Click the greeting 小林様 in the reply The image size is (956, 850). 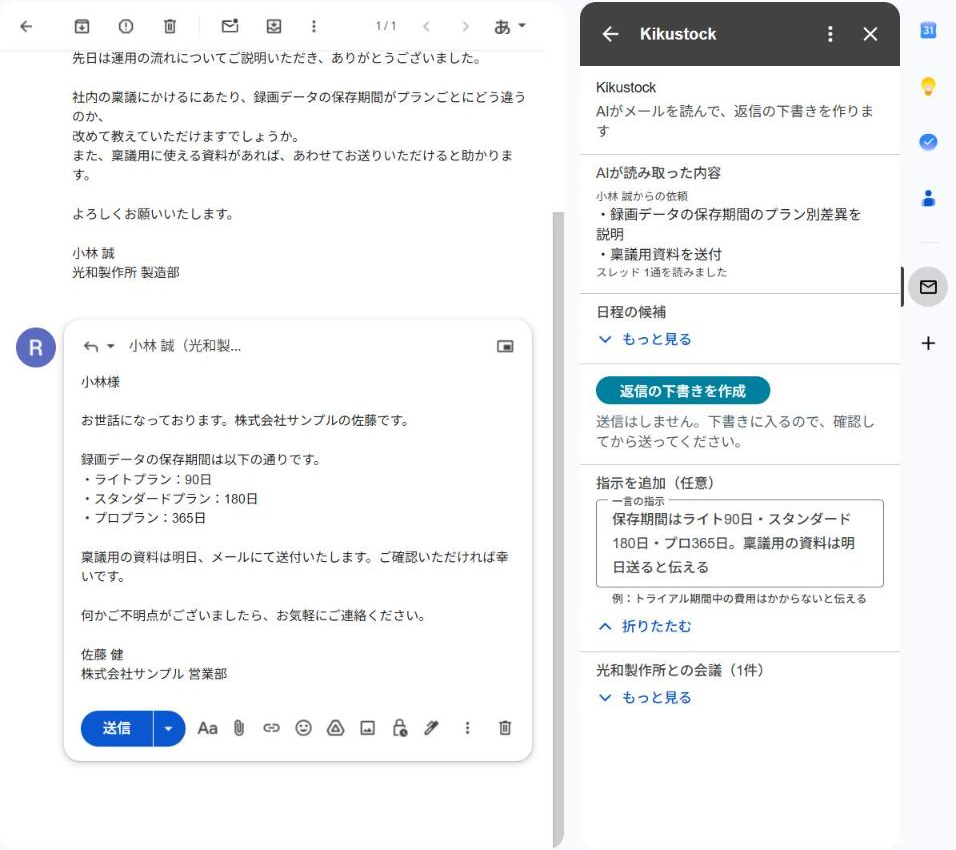[x=101, y=382]
